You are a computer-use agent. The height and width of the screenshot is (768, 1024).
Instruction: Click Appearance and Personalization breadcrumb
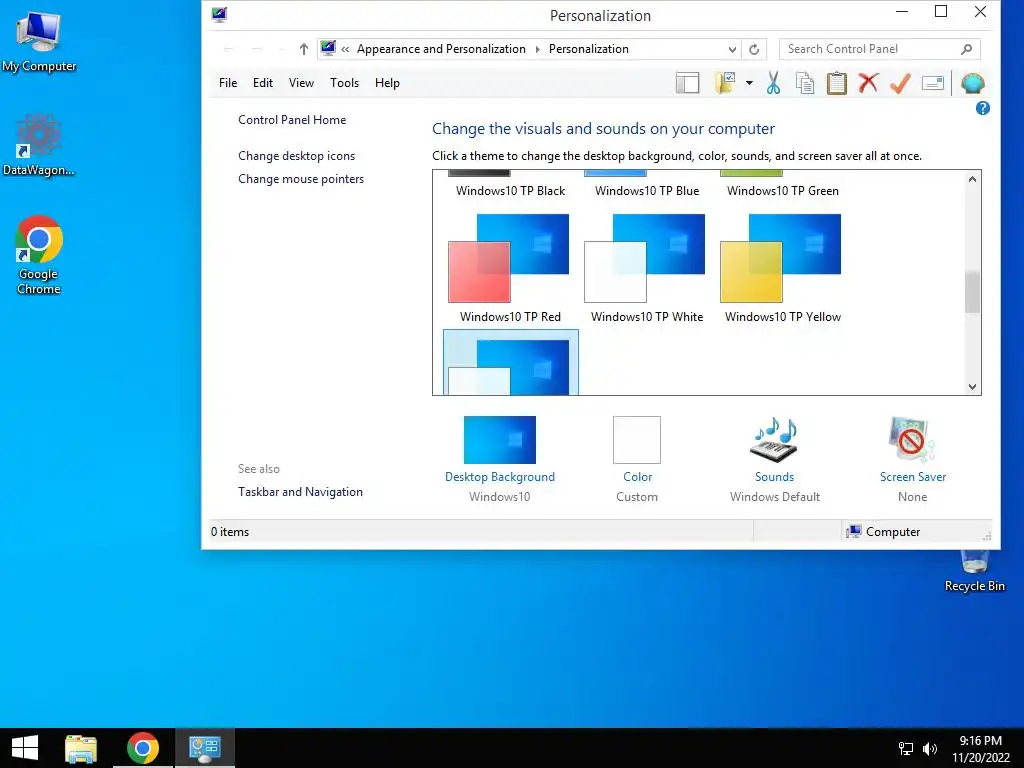(441, 49)
